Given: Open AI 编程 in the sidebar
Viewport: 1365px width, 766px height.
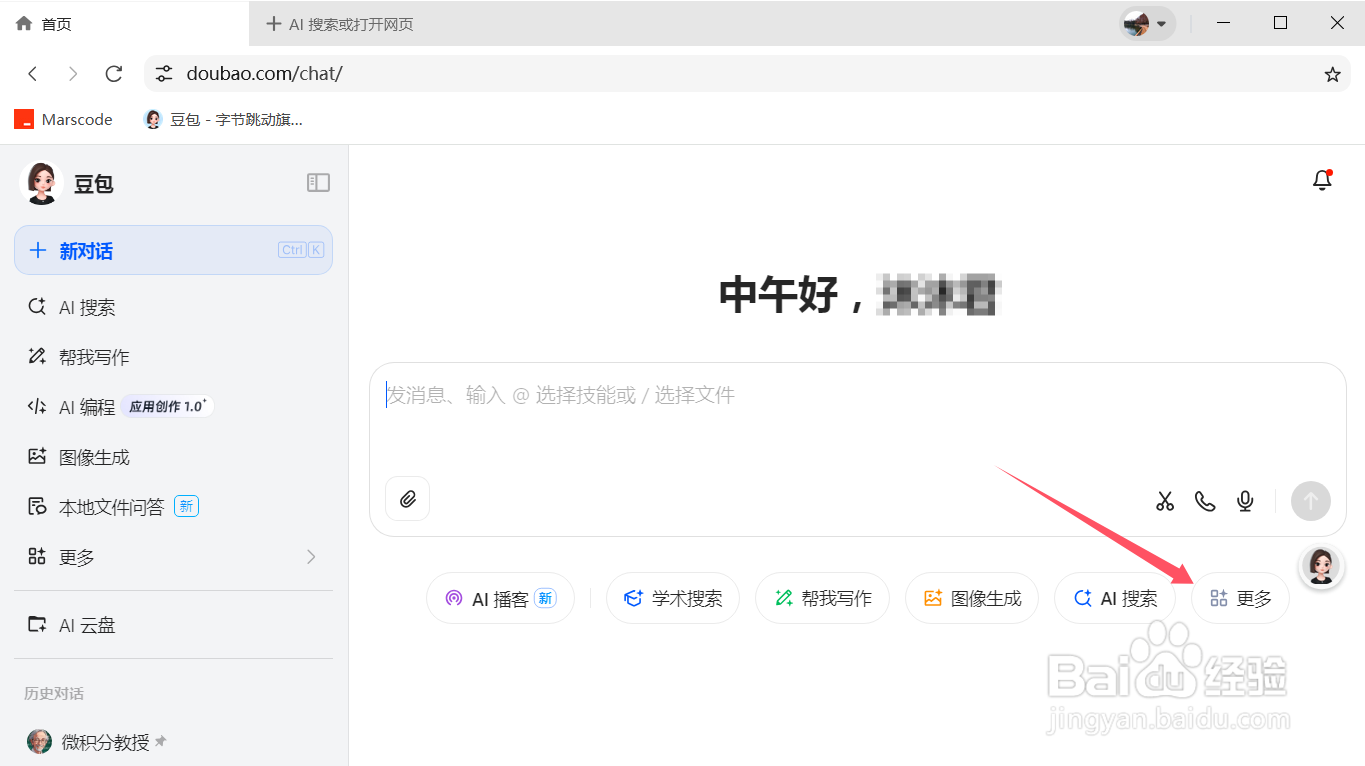Looking at the screenshot, I should (173, 407).
